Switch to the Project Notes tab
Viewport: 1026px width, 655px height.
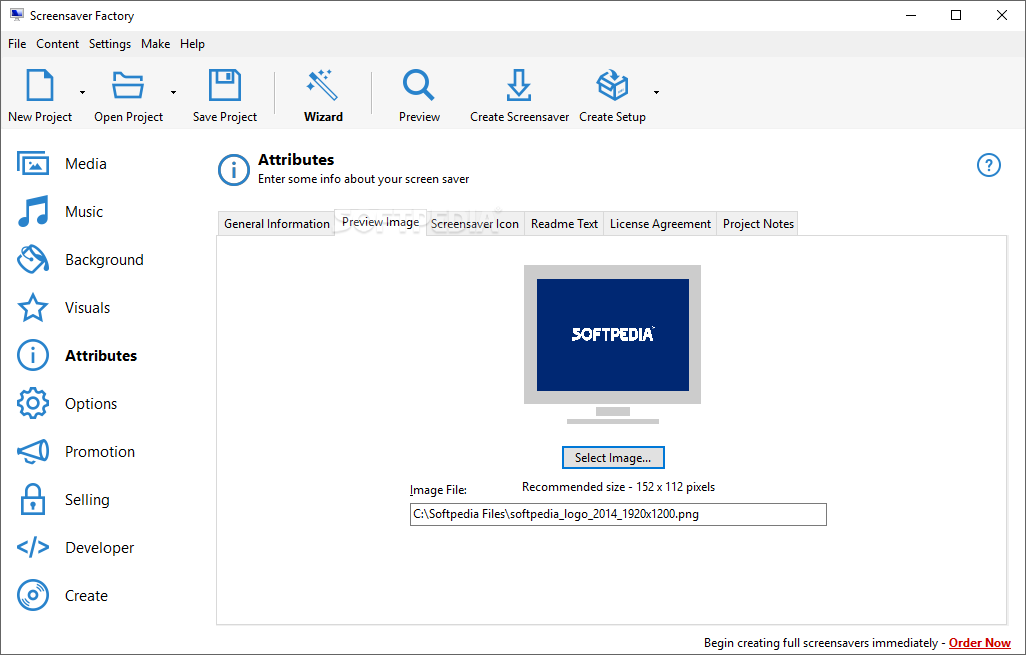(x=758, y=224)
